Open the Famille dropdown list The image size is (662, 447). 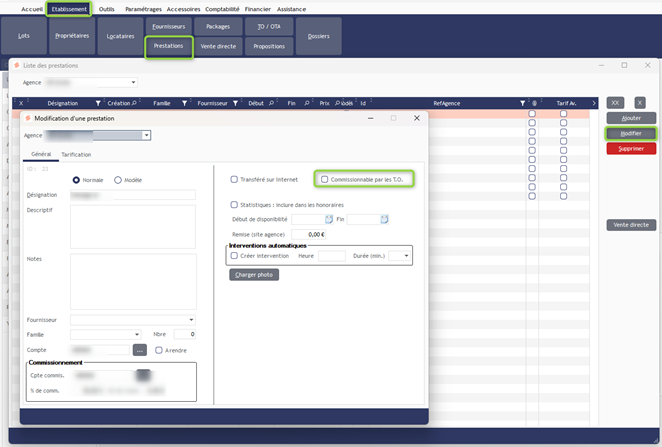pyautogui.click(x=136, y=334)
